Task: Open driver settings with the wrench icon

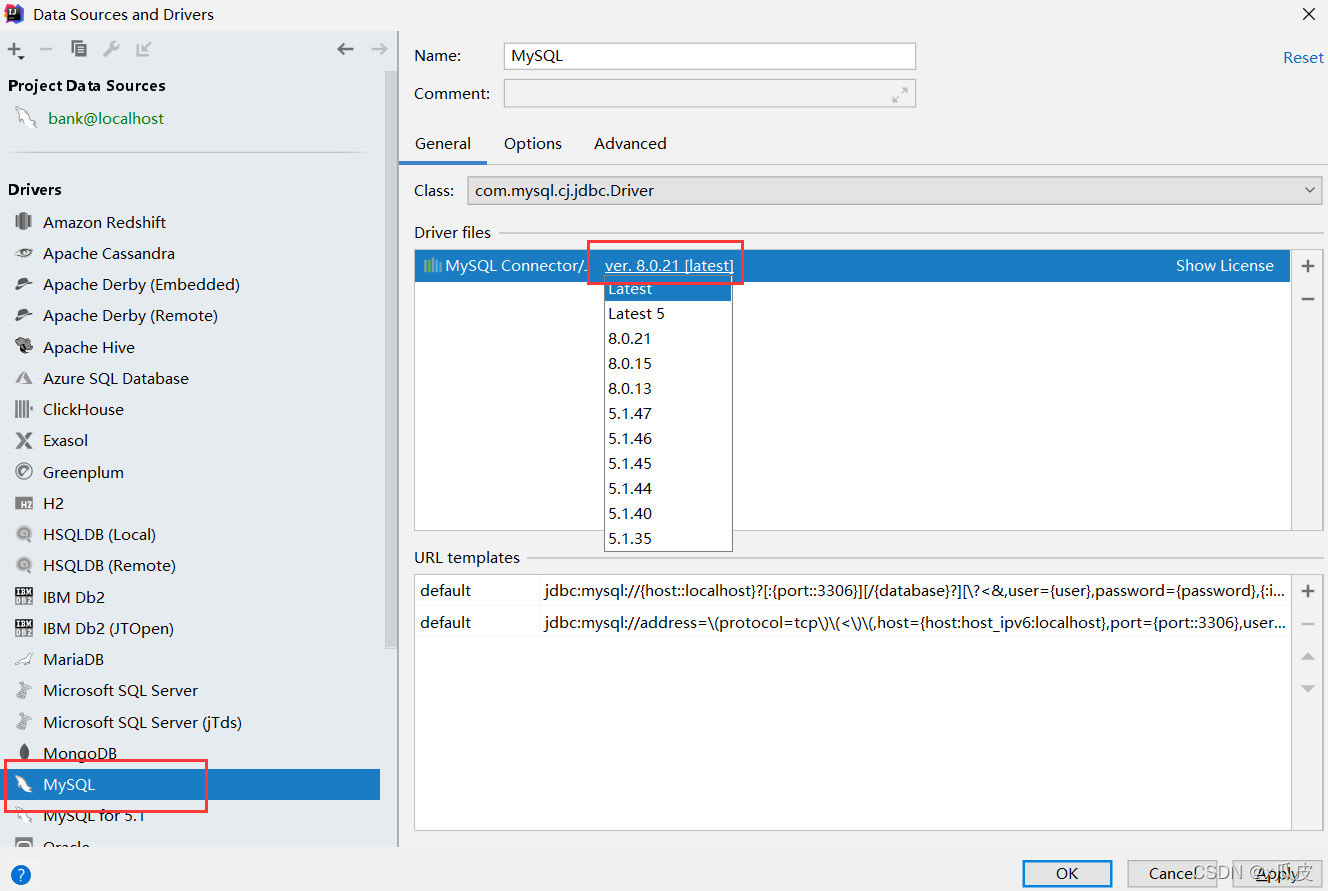Action: 111,48
